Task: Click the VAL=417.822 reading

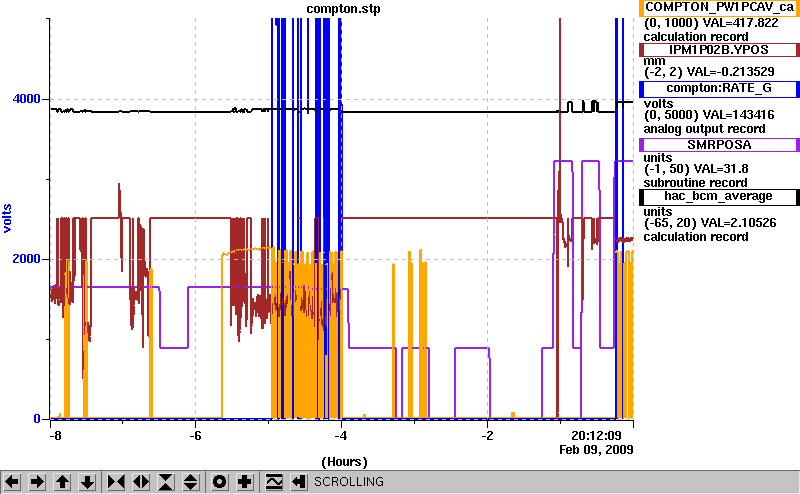Action: tap(740, 23)
